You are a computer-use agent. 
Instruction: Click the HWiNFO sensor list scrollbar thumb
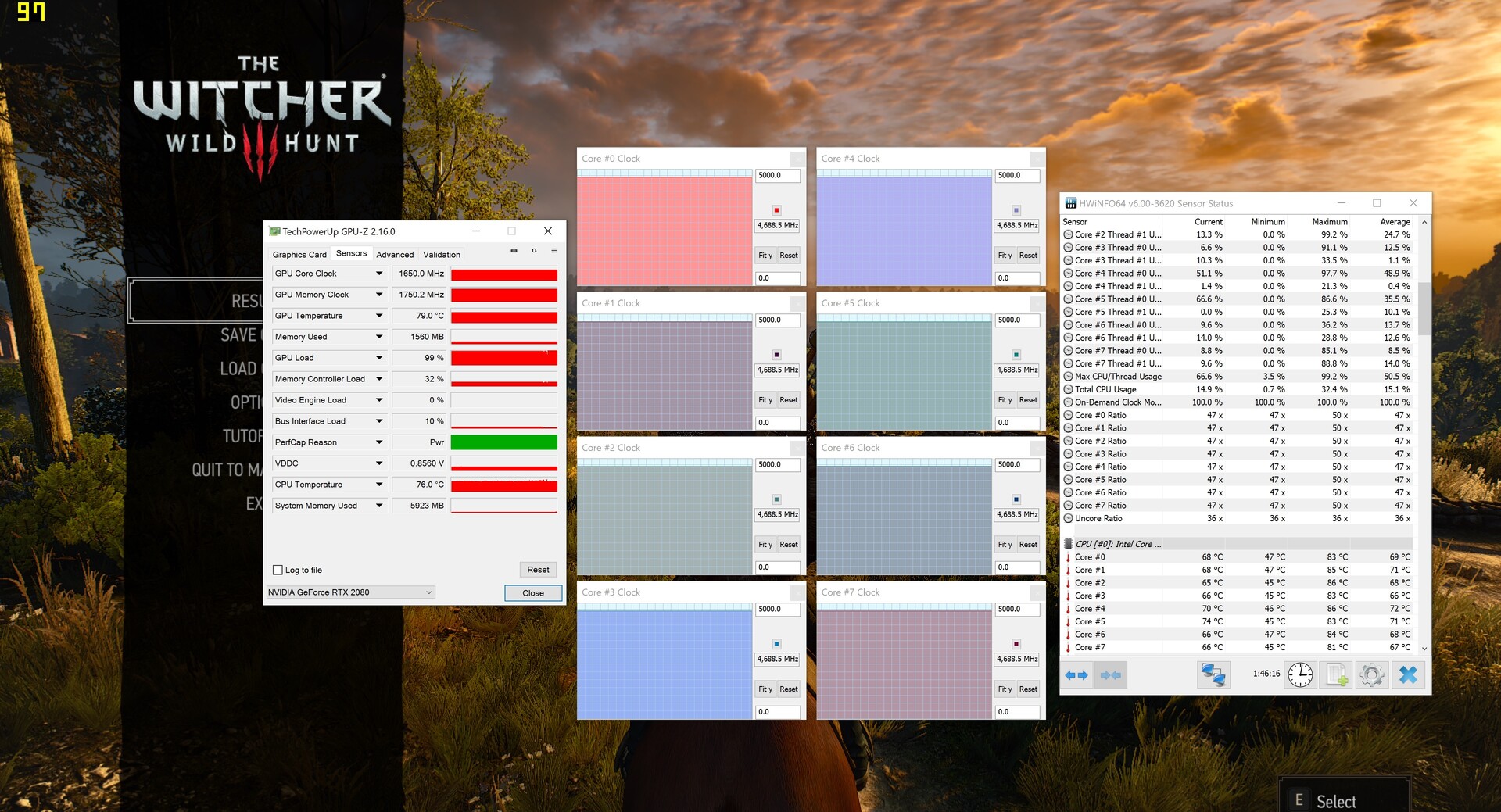point(1424,309)
